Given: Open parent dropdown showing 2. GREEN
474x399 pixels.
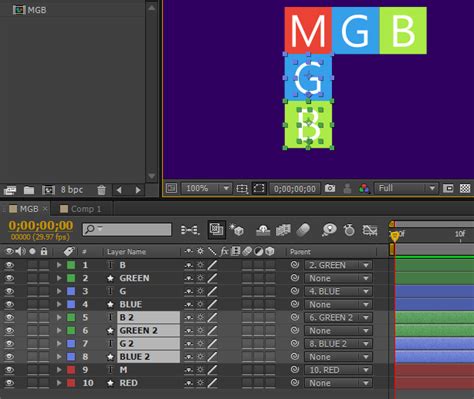Looking at the screenshot, I should click(338, 265).
